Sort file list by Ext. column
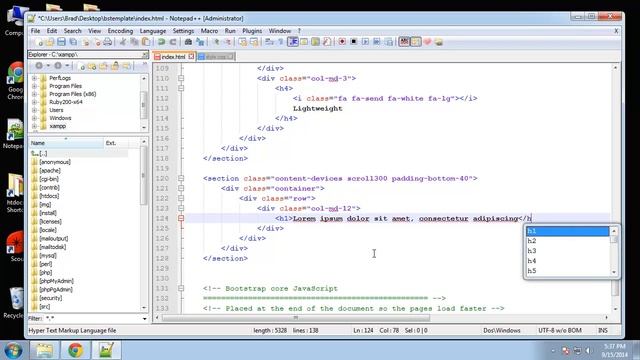 coord(116,143)
